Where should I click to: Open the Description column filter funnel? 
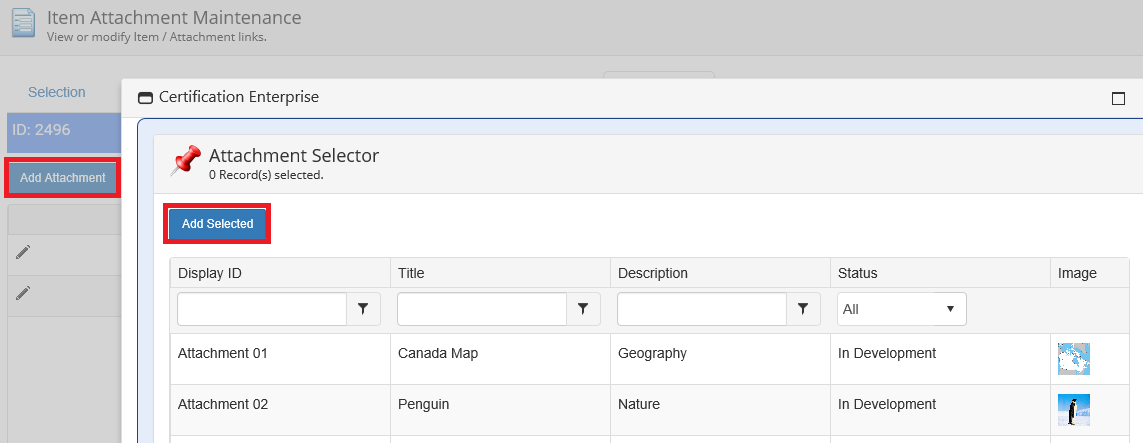pos(803,310)
